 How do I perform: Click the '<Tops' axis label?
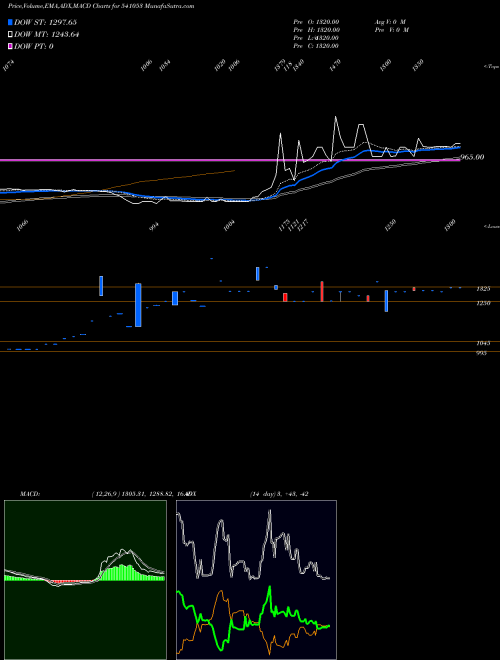tap(491, 67)
